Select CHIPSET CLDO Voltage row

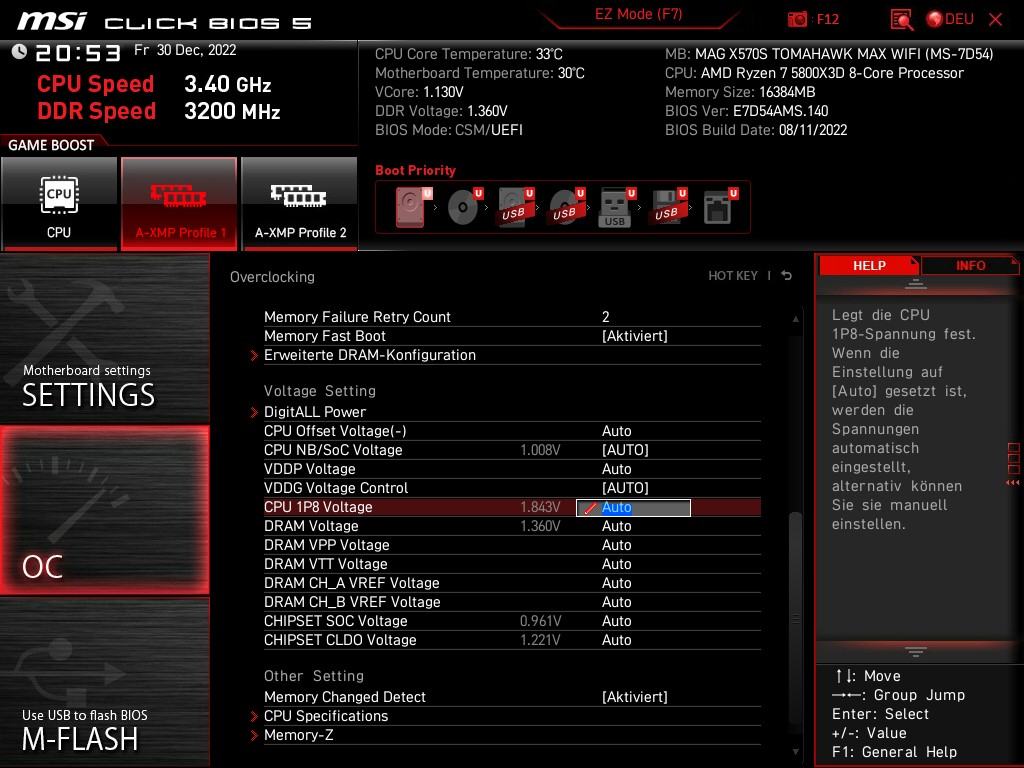[512, 640]
